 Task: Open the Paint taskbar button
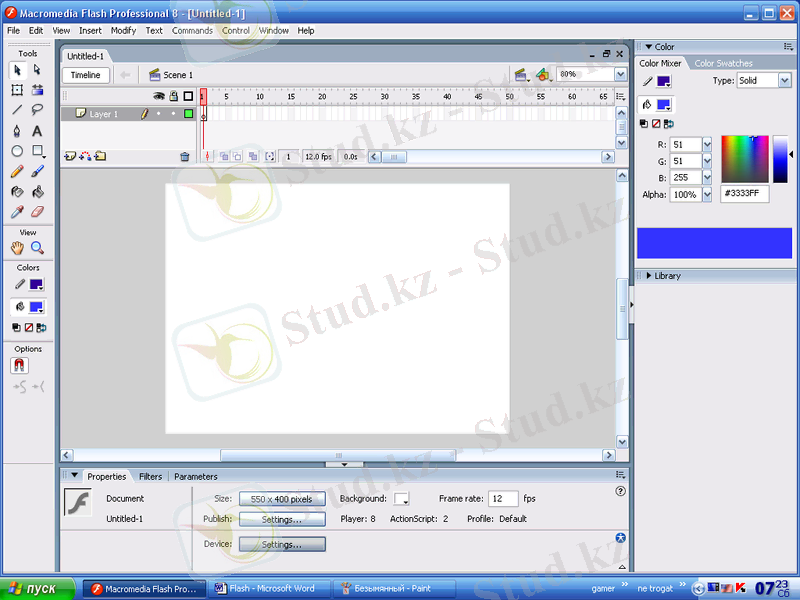click(x=394, y=589)
